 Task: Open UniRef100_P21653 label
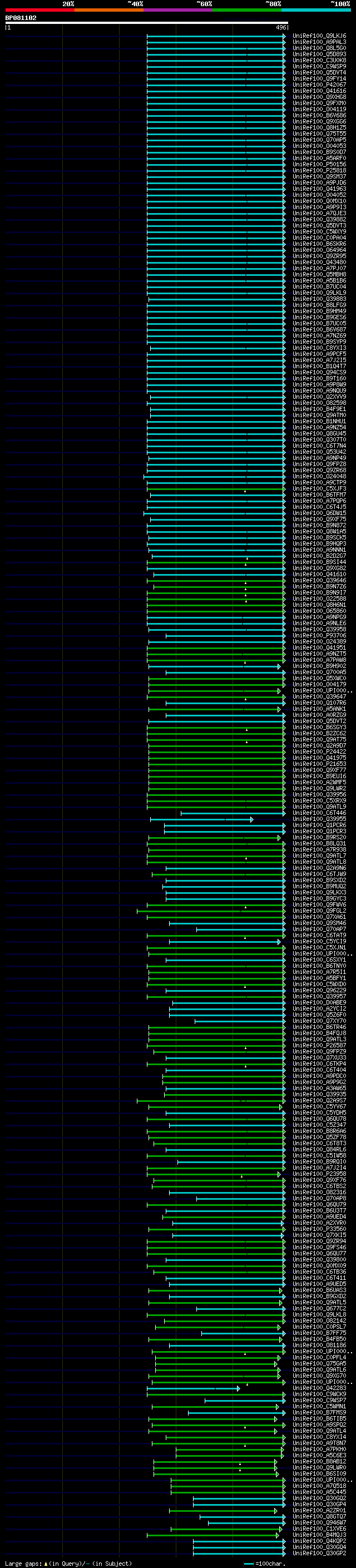319,764
